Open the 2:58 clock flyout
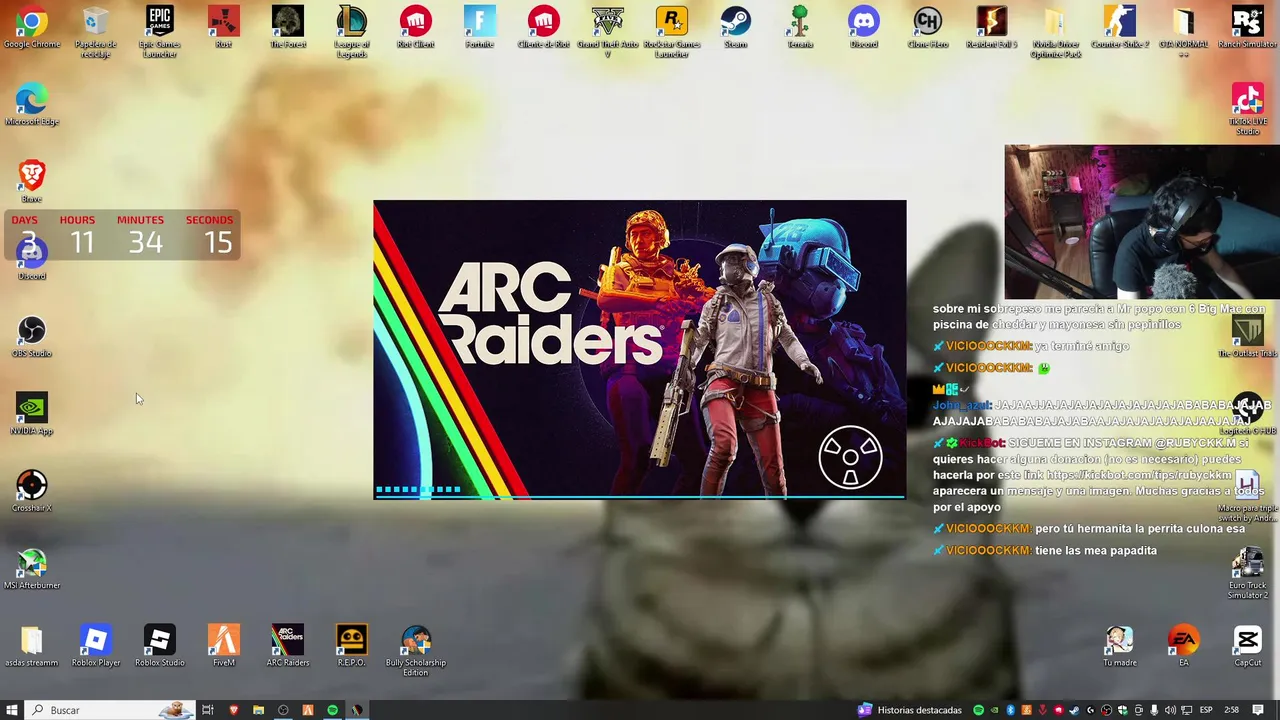1280x720 pixels. pyautogui.click(x=1231, y=710)
